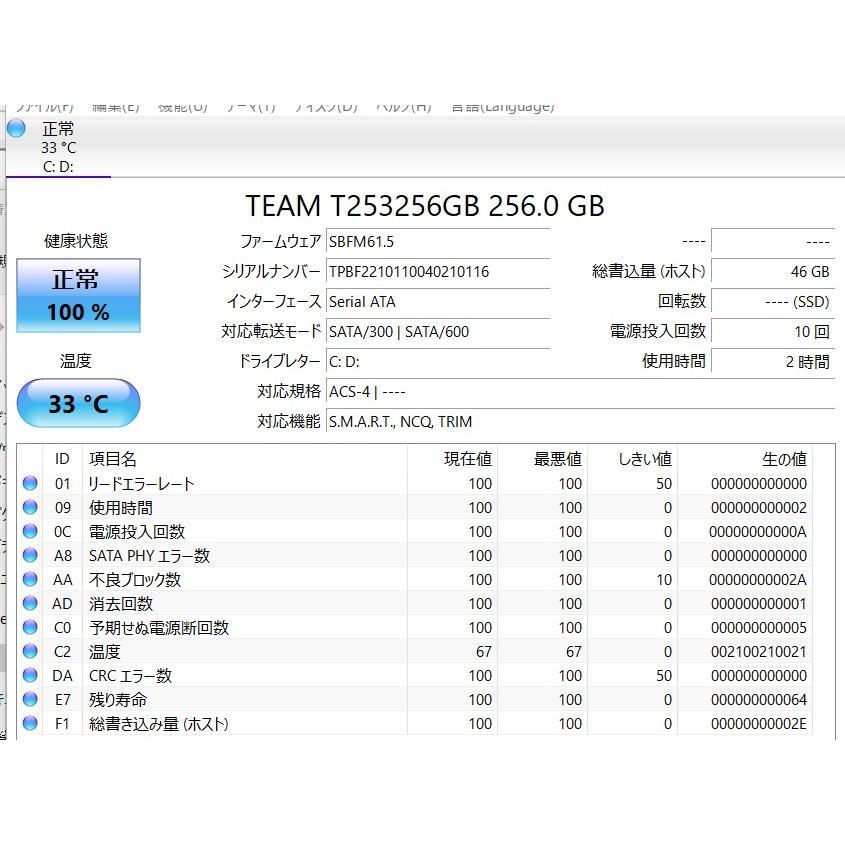
Task: Click the 33°C temperature gauge
Action: click(78, 403)
